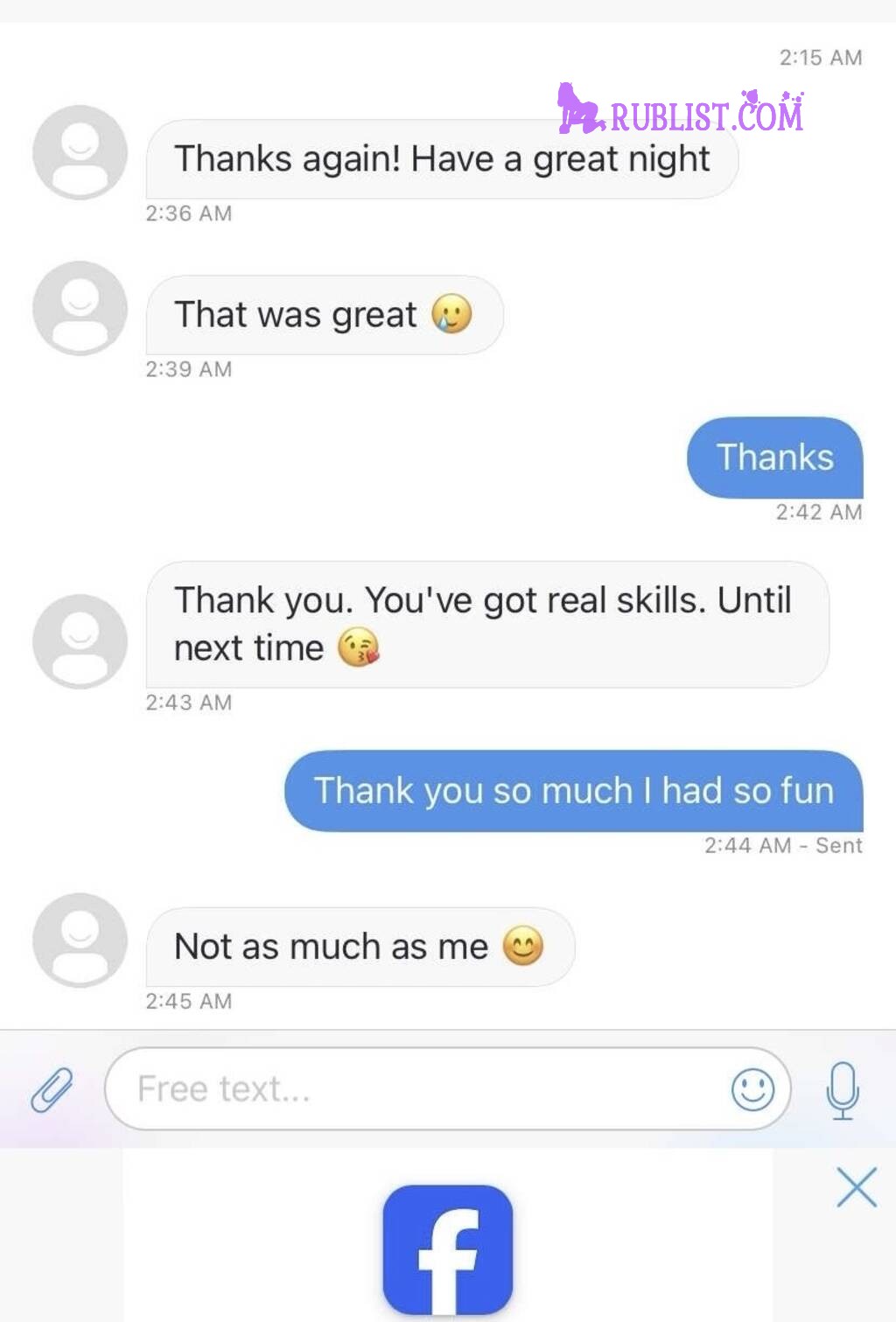Tap the microphone voice message icon
896x1322 pixels.
[843, 1090]
